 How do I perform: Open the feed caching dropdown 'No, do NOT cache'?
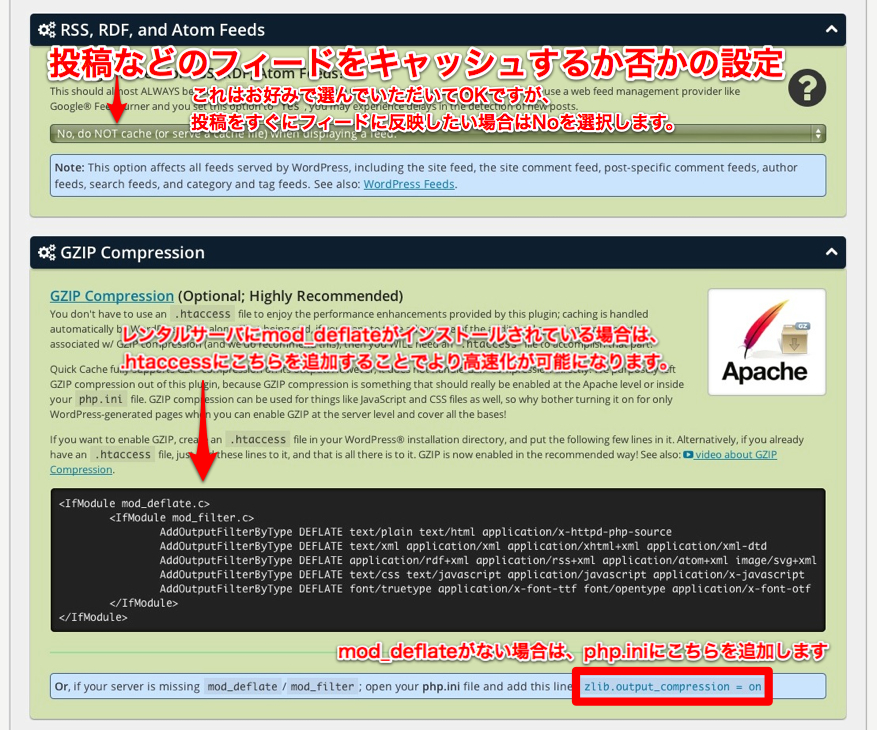coord(437,134)
